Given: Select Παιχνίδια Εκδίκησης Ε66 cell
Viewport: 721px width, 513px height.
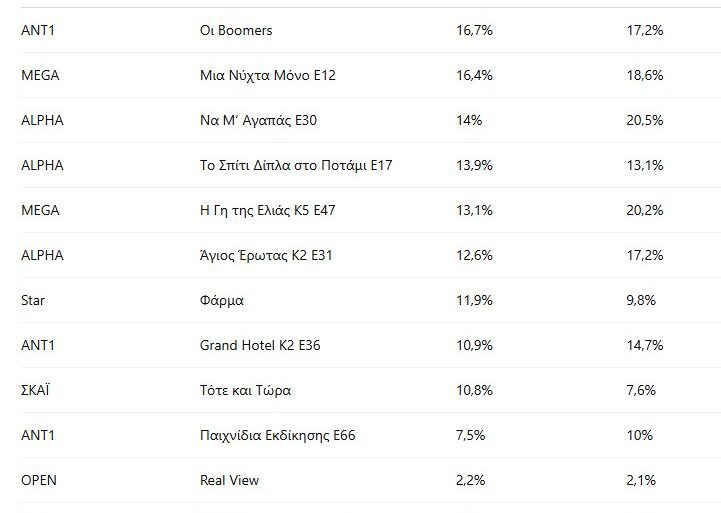Looking at the screenshot, I should [278, 435].
